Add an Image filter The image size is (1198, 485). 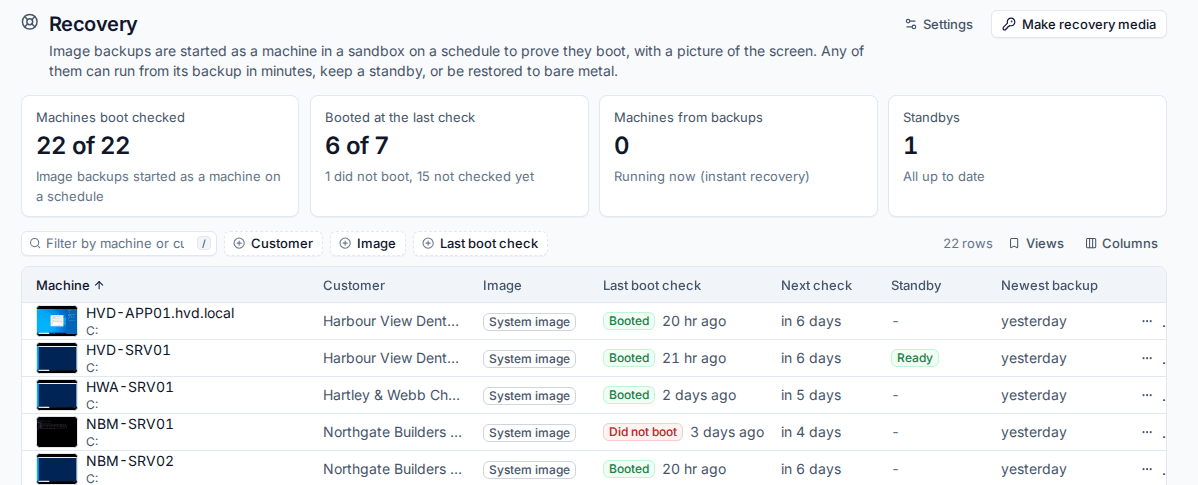pyautogui.click(x=368, y=244)
